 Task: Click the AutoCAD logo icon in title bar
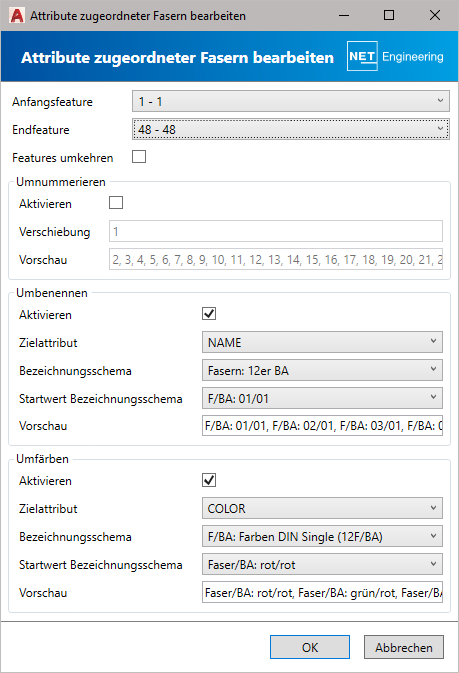[x=17, y=16]
